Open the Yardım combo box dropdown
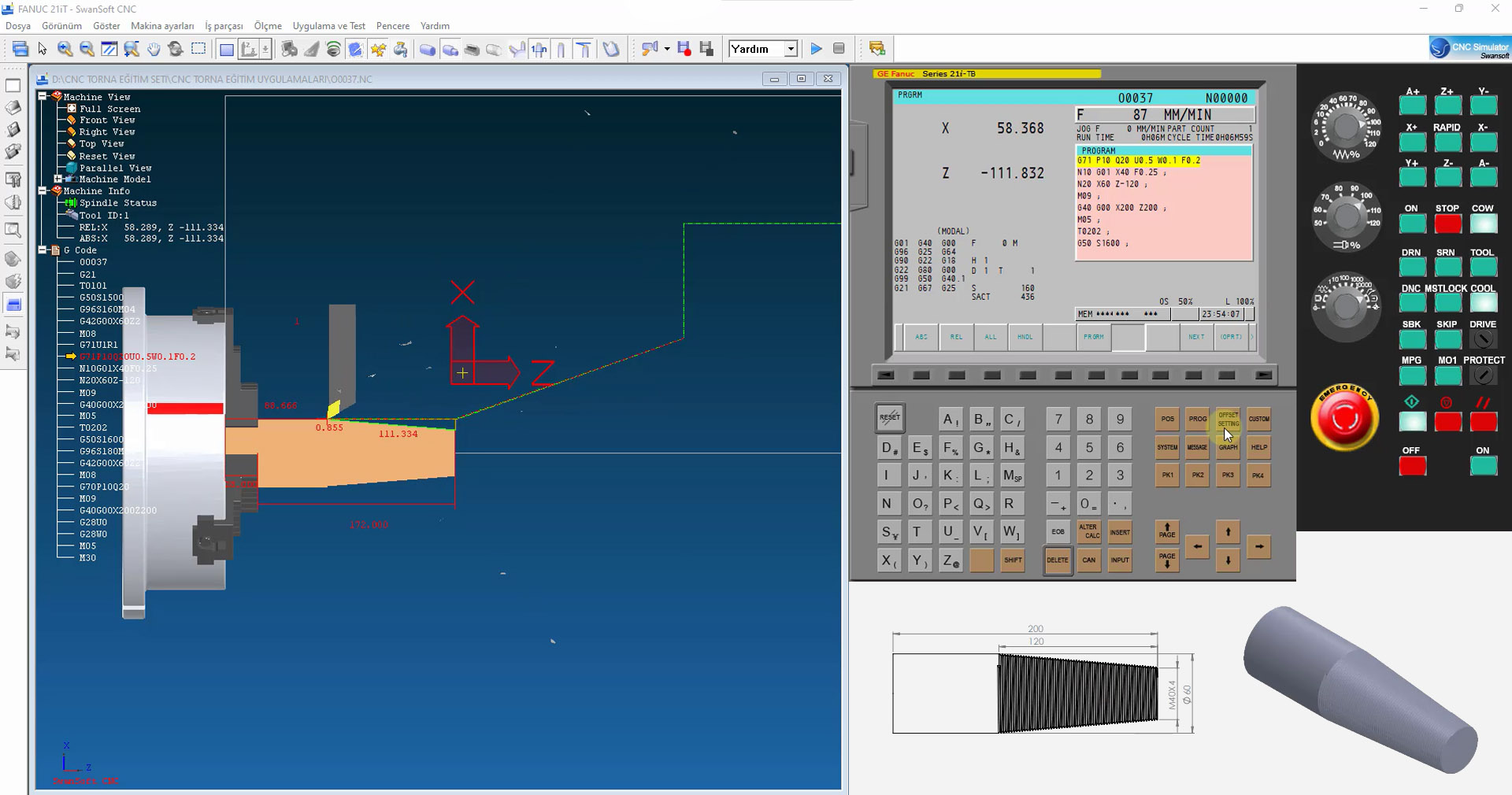The height and width of the screenshot is (795, 1512). point(791,49)
